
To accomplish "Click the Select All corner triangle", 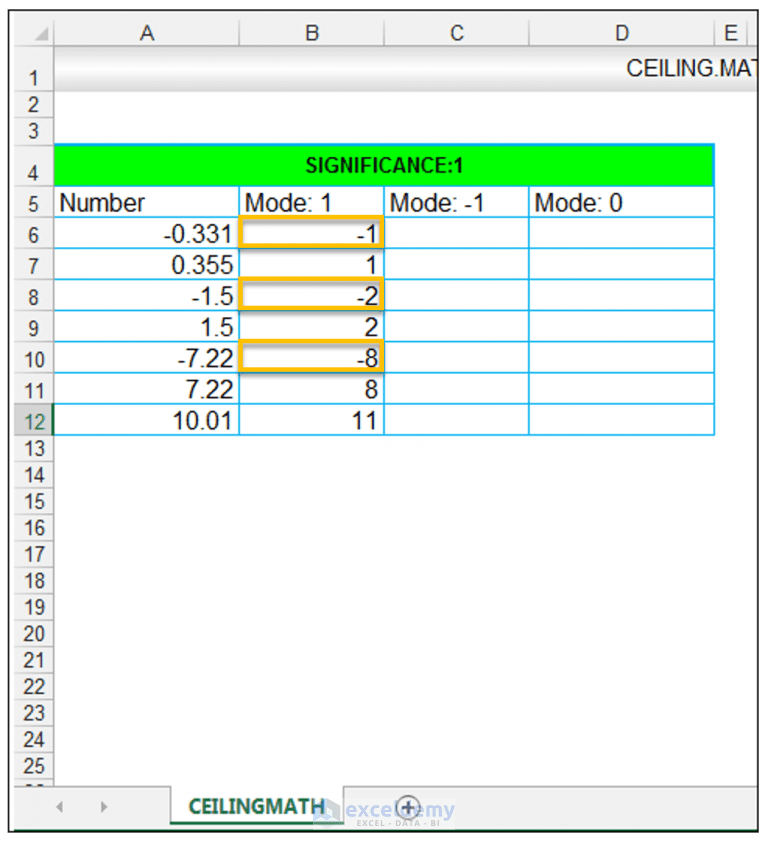I will tap(40, 33).
